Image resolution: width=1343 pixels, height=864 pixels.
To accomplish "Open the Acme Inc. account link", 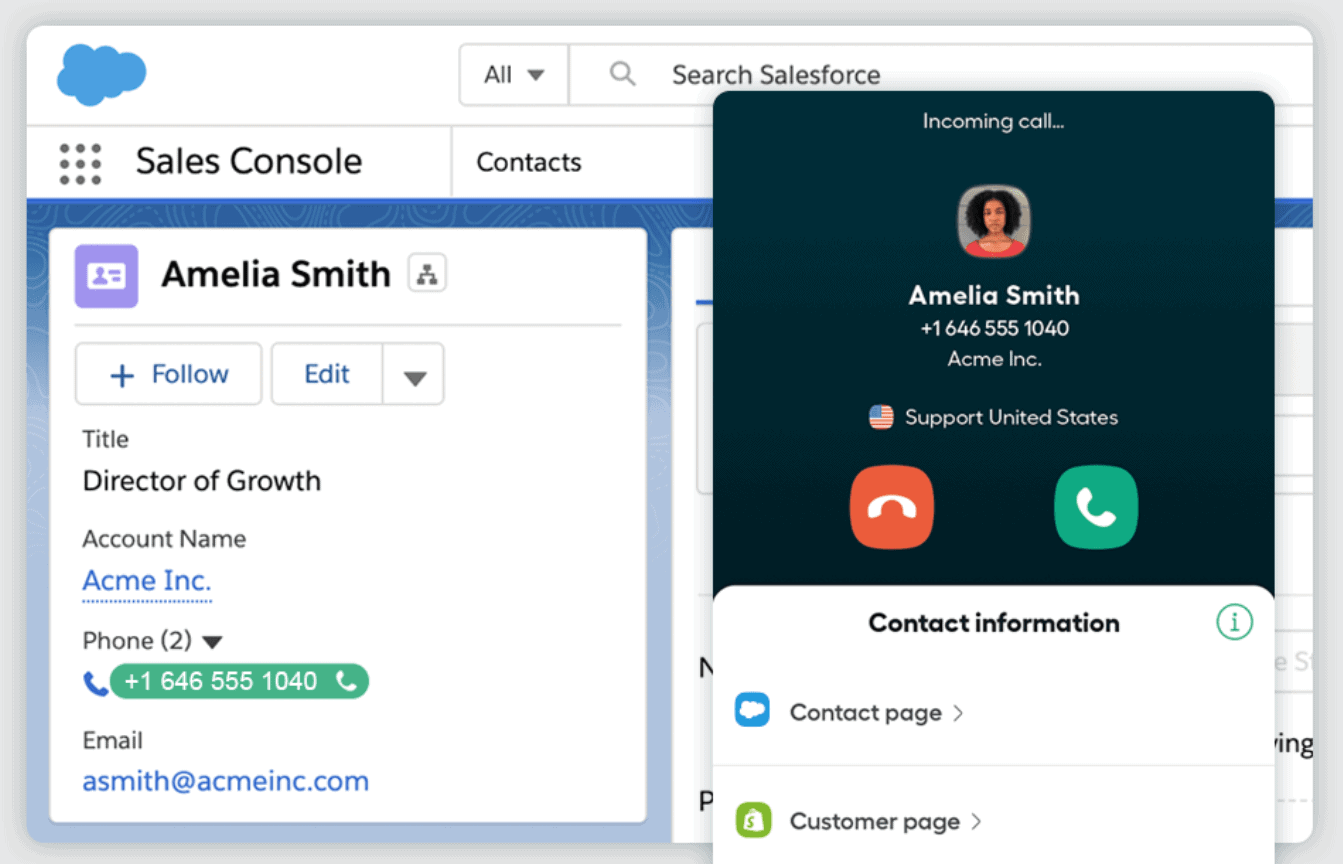I will click(x=146, y=580).
